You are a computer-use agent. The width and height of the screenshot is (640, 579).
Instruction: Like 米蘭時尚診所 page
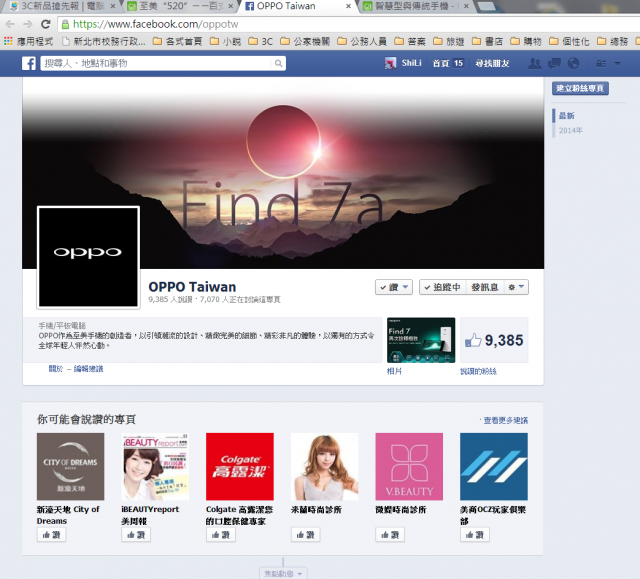305,535
